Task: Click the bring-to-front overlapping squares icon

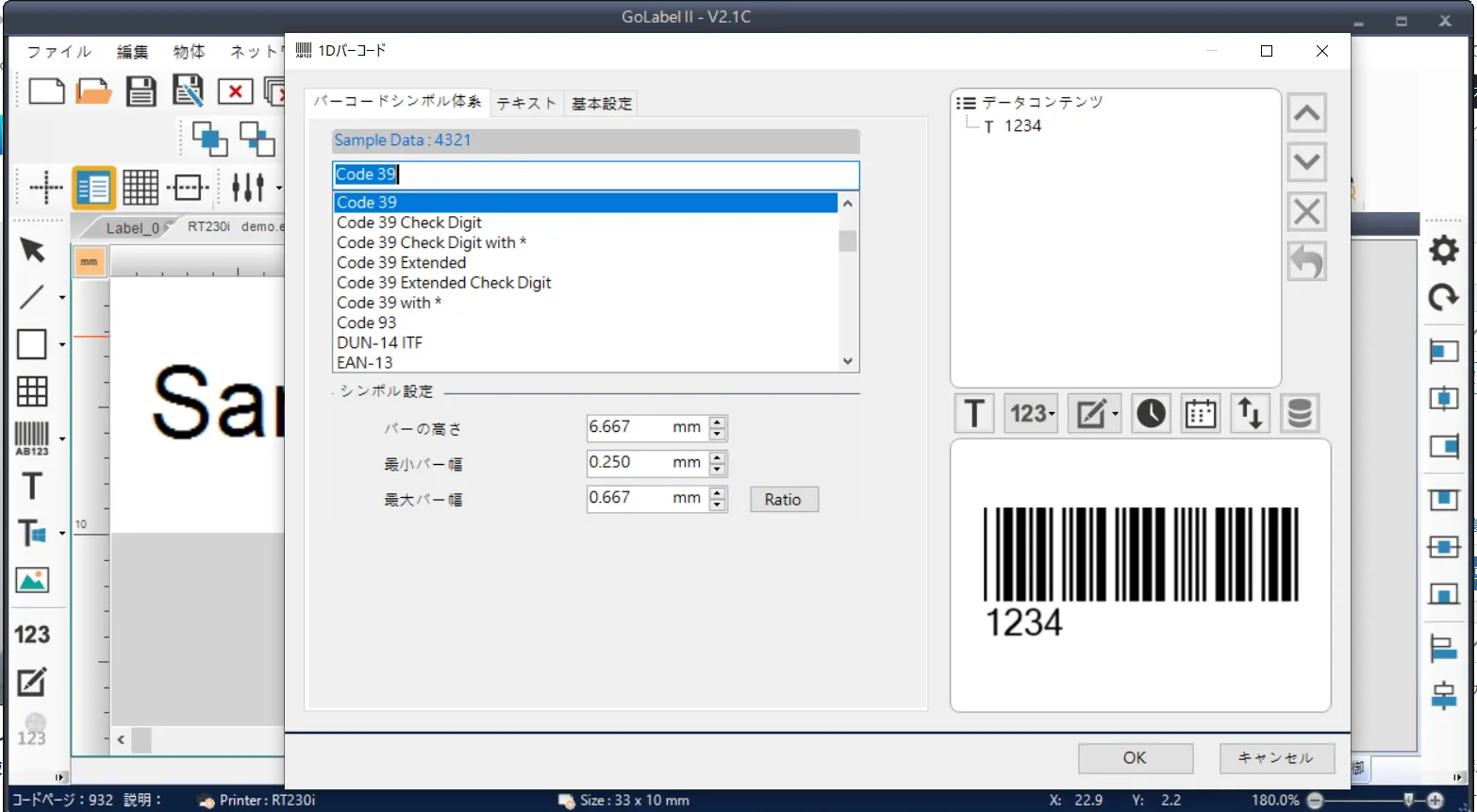Action: (209, 139)
